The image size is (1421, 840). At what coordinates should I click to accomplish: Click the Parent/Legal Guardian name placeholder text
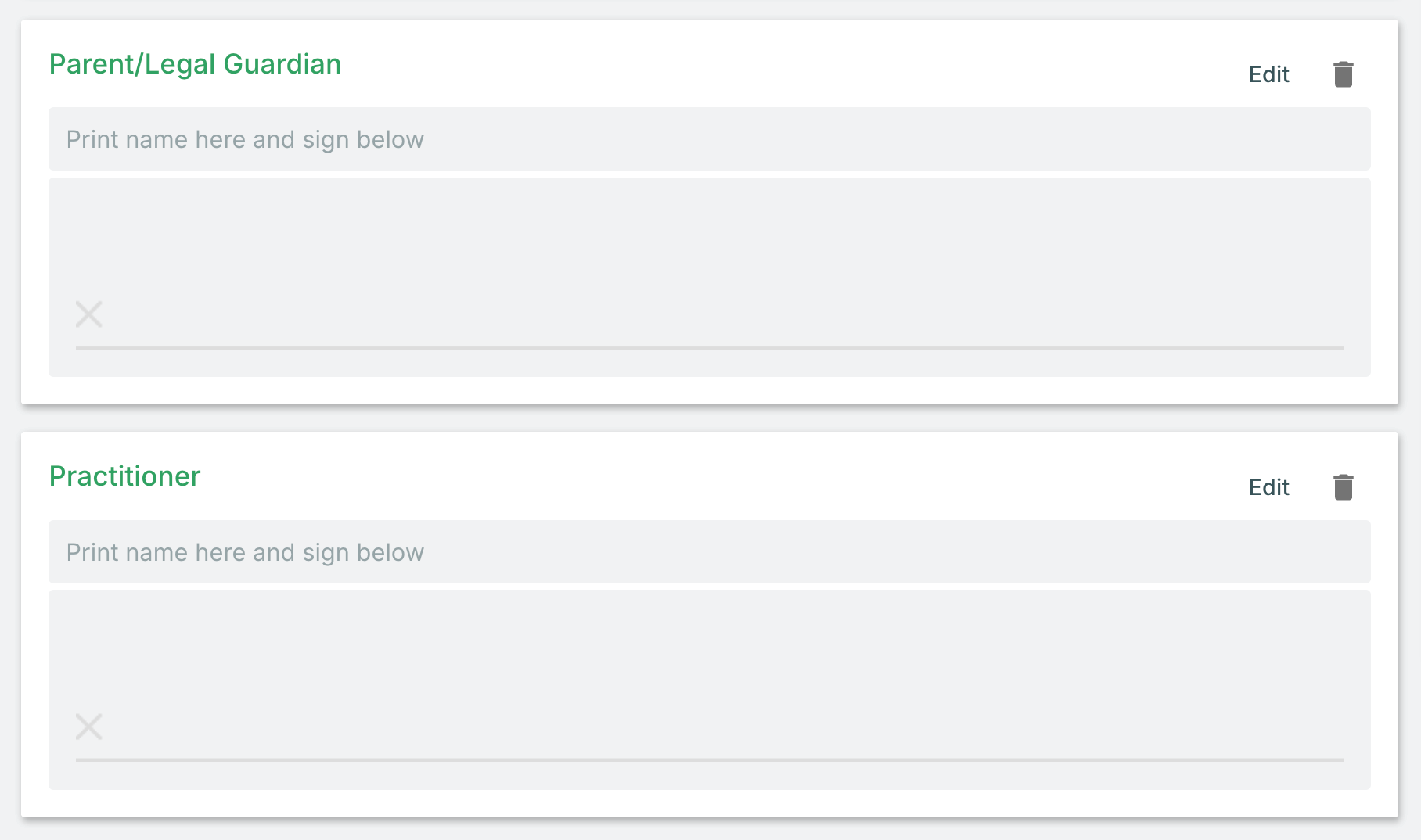[245, 139]
